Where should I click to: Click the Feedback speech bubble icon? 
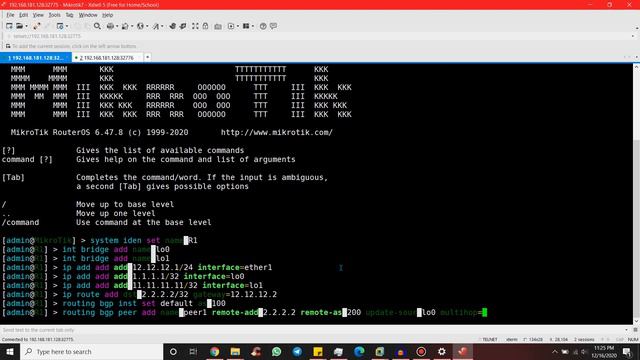(273, 26)
